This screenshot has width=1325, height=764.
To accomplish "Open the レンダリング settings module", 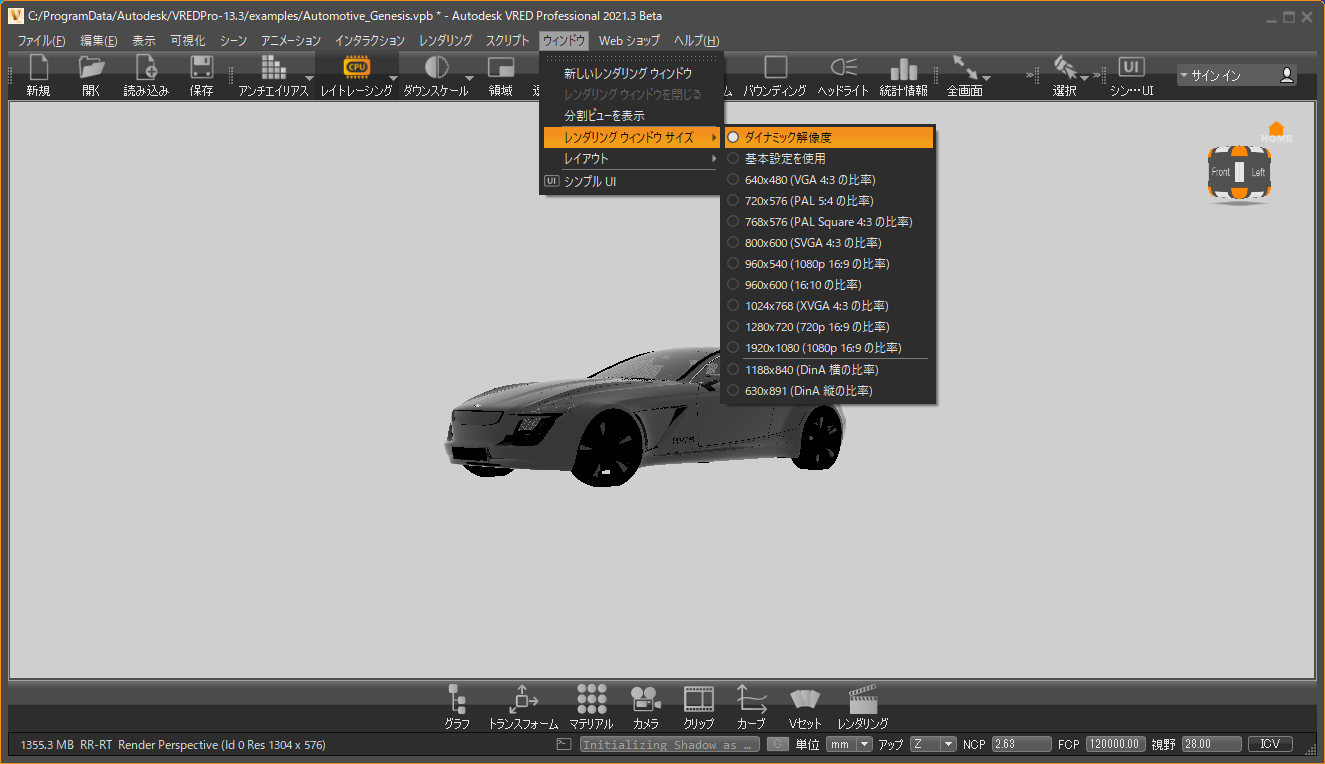I will (x=863, y=699).
